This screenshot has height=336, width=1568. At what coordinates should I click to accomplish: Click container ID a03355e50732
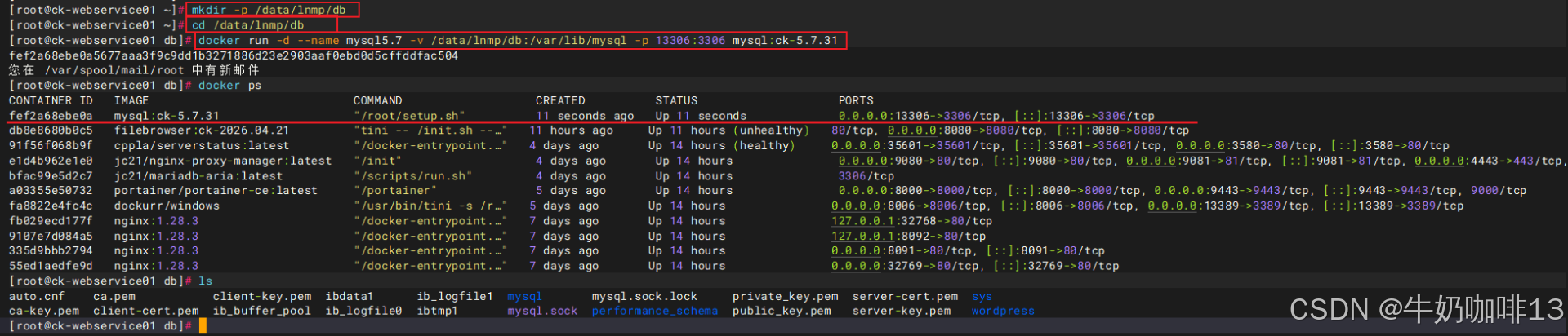pyautogui.click(x=51, y=190)
